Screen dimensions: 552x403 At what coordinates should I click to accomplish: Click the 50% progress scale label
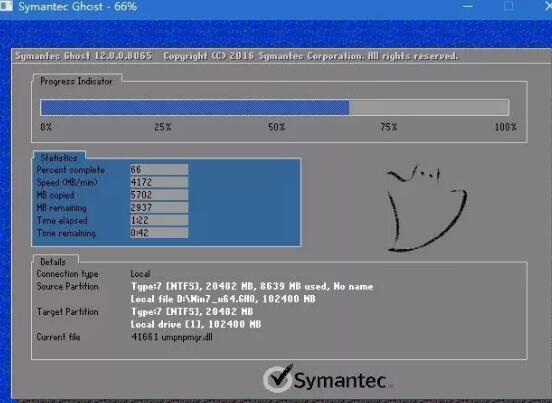pyautogui.click(x=276, y=127)
